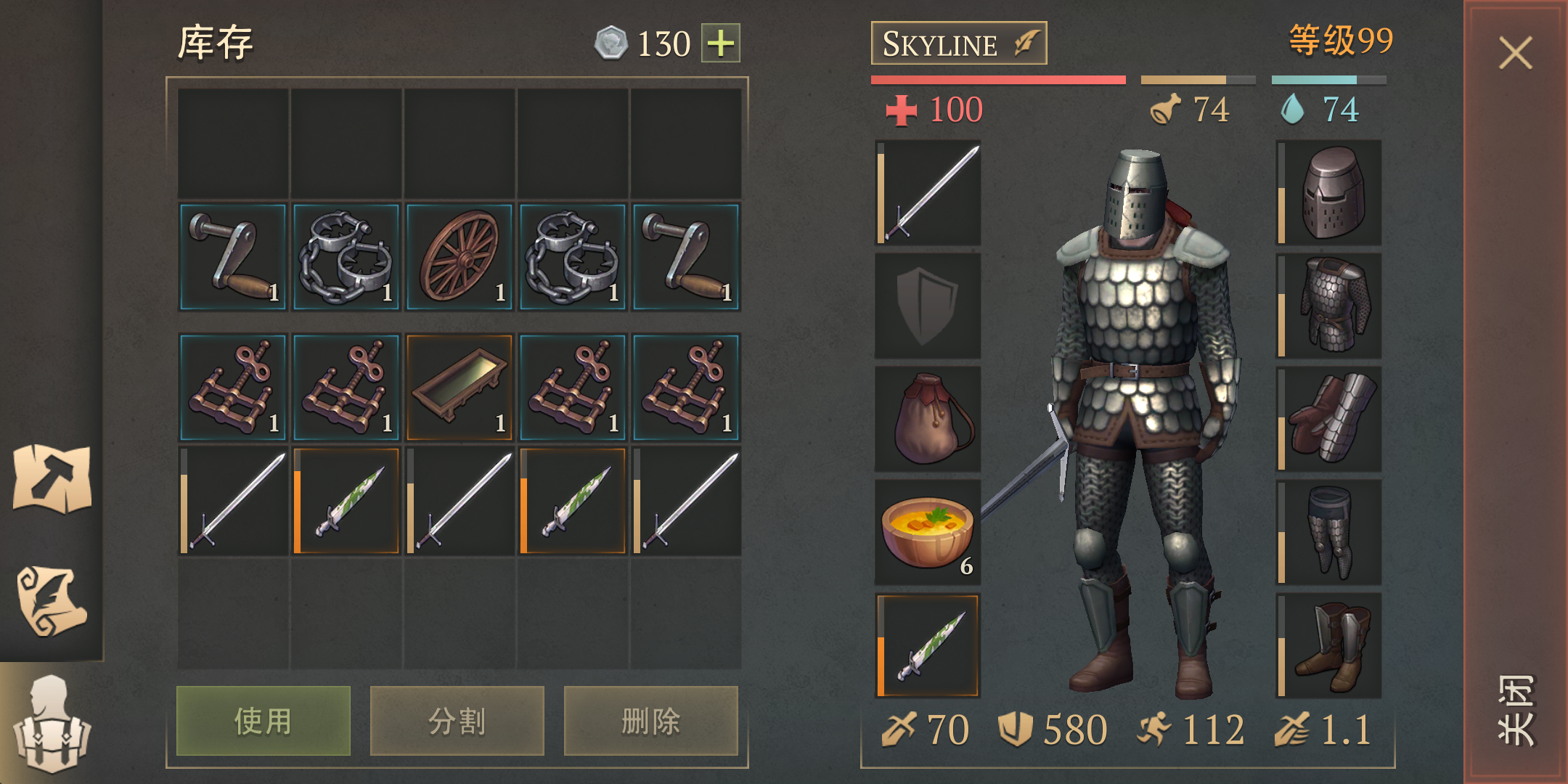Select the equipped gloves slot
Screen dimensions: 1568x784
(1328, 419)
